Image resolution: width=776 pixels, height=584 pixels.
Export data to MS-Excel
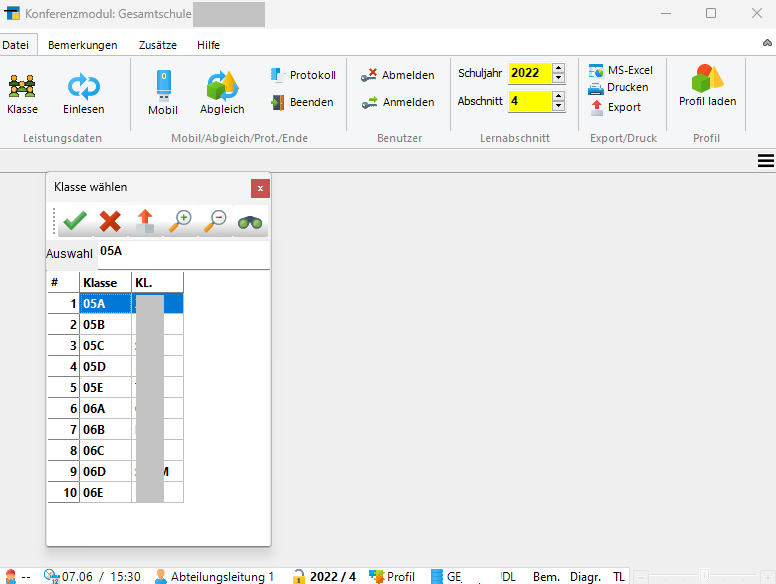pyautogui.click(x=621, y=70)
